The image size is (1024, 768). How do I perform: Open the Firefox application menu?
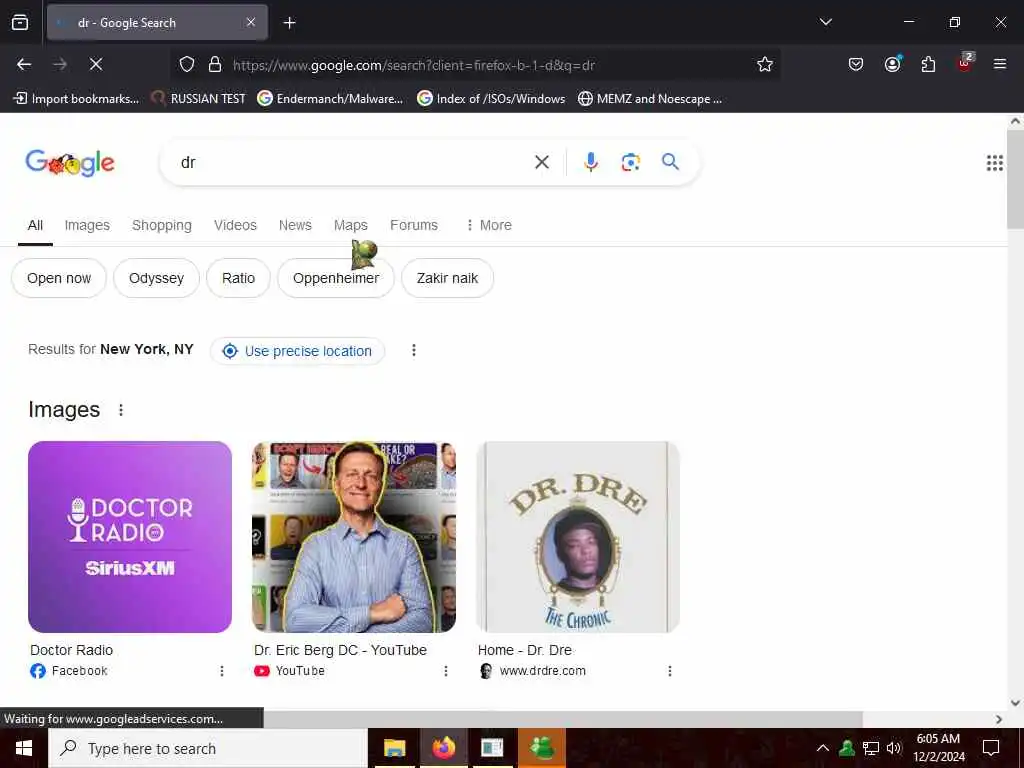pyautogui.click(x=1000, y=64)
